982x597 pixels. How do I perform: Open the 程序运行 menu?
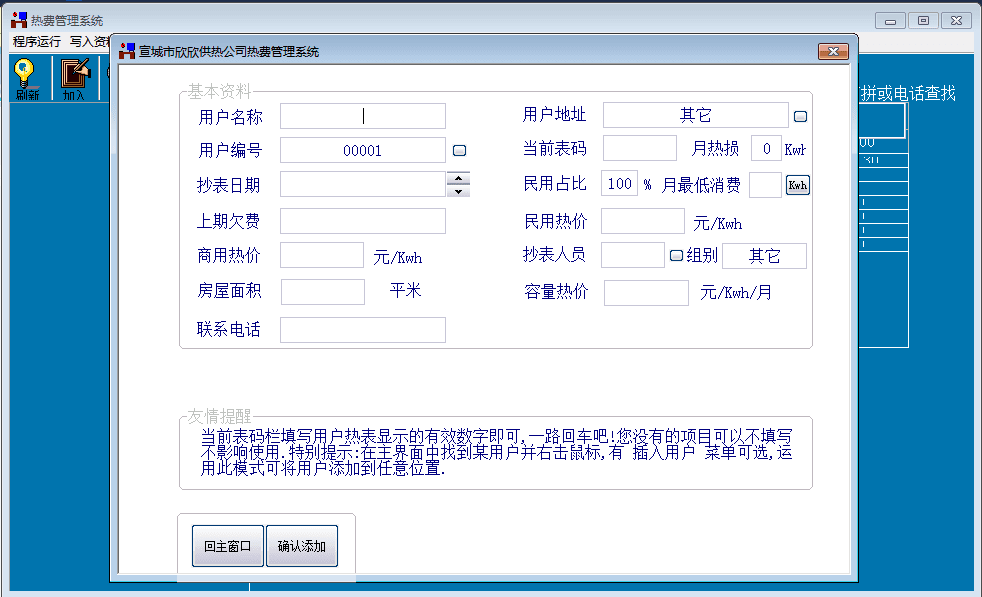click(x=37, y=42)
